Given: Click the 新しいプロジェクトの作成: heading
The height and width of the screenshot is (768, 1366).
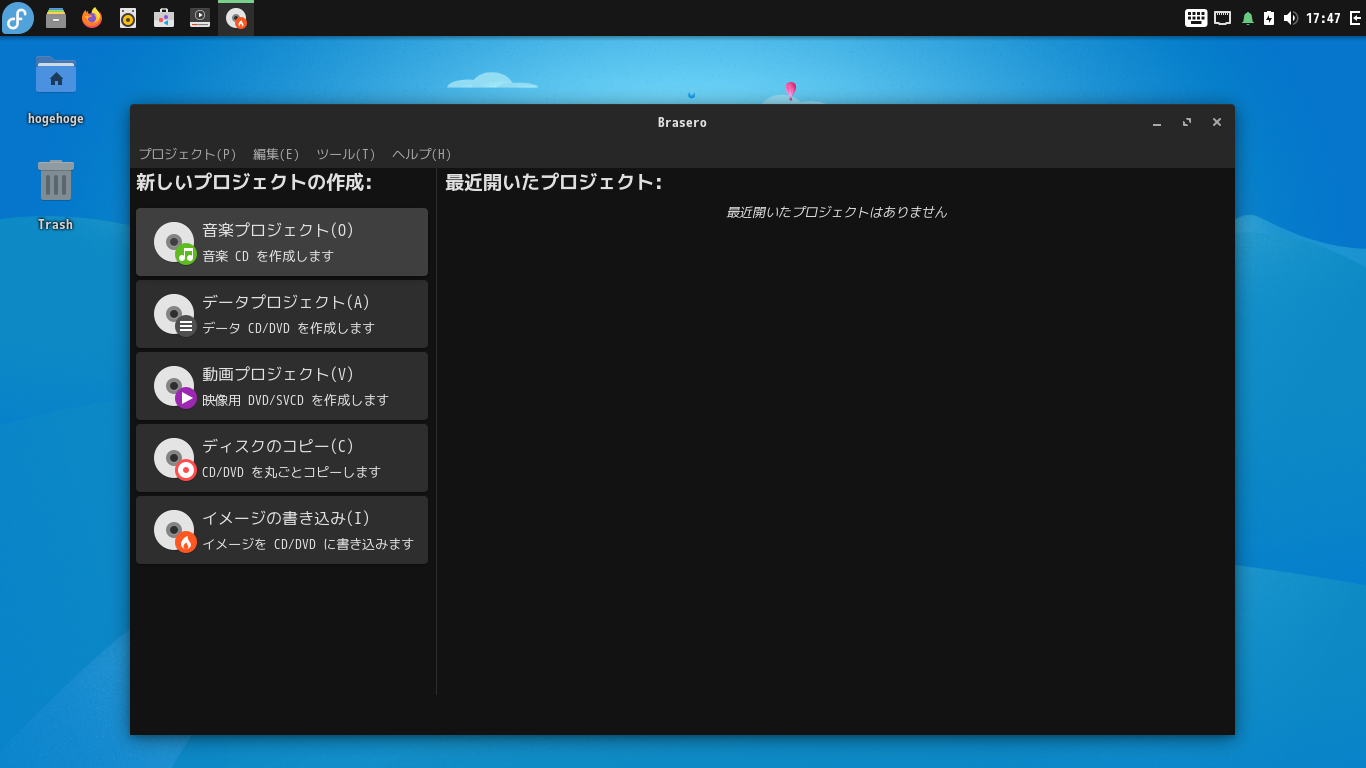Looking at the screenshot, I should [254, 183].
